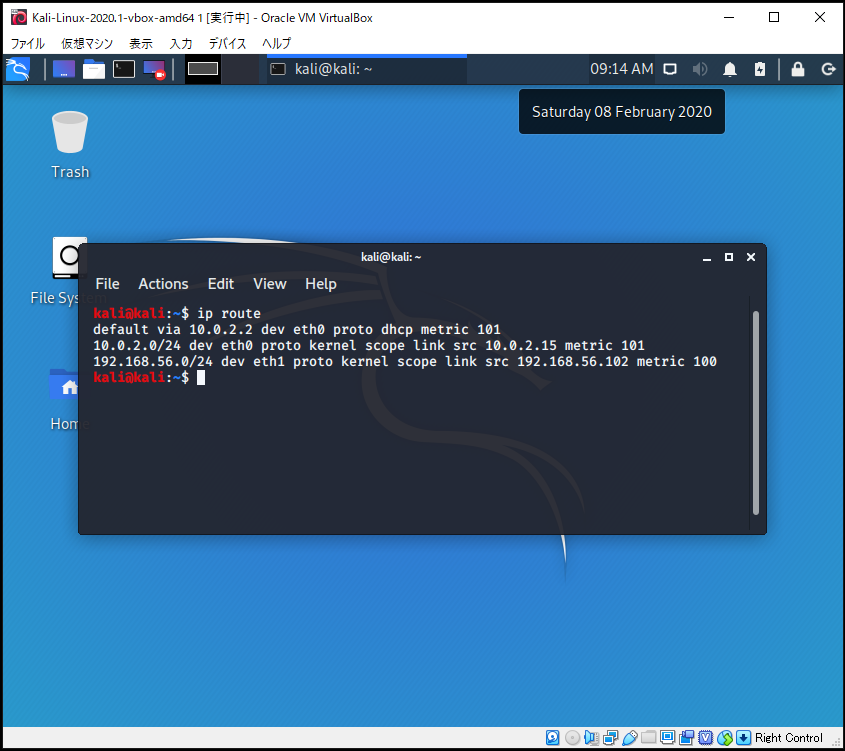Click the audio status bar icon
This screenshot has width=845, height=751.
pos(591,738)
